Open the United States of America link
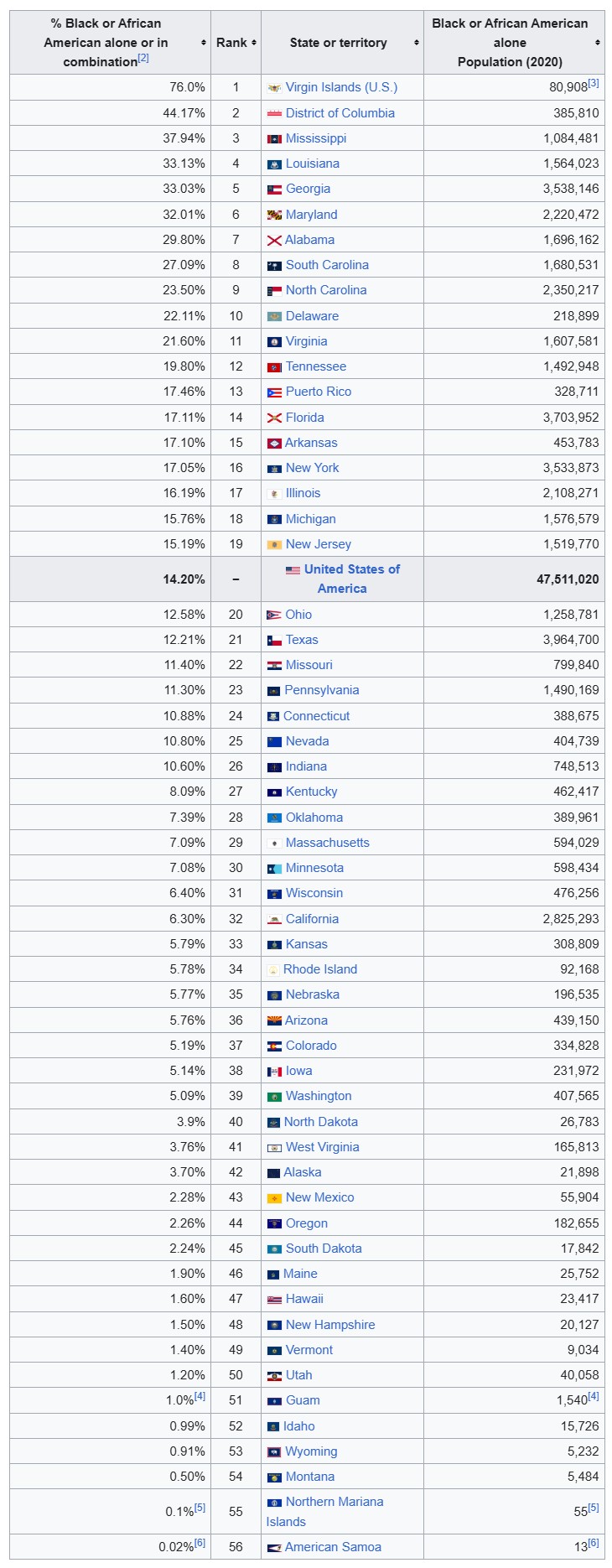Screen dimensions: 612x1568 coord(351,569)
